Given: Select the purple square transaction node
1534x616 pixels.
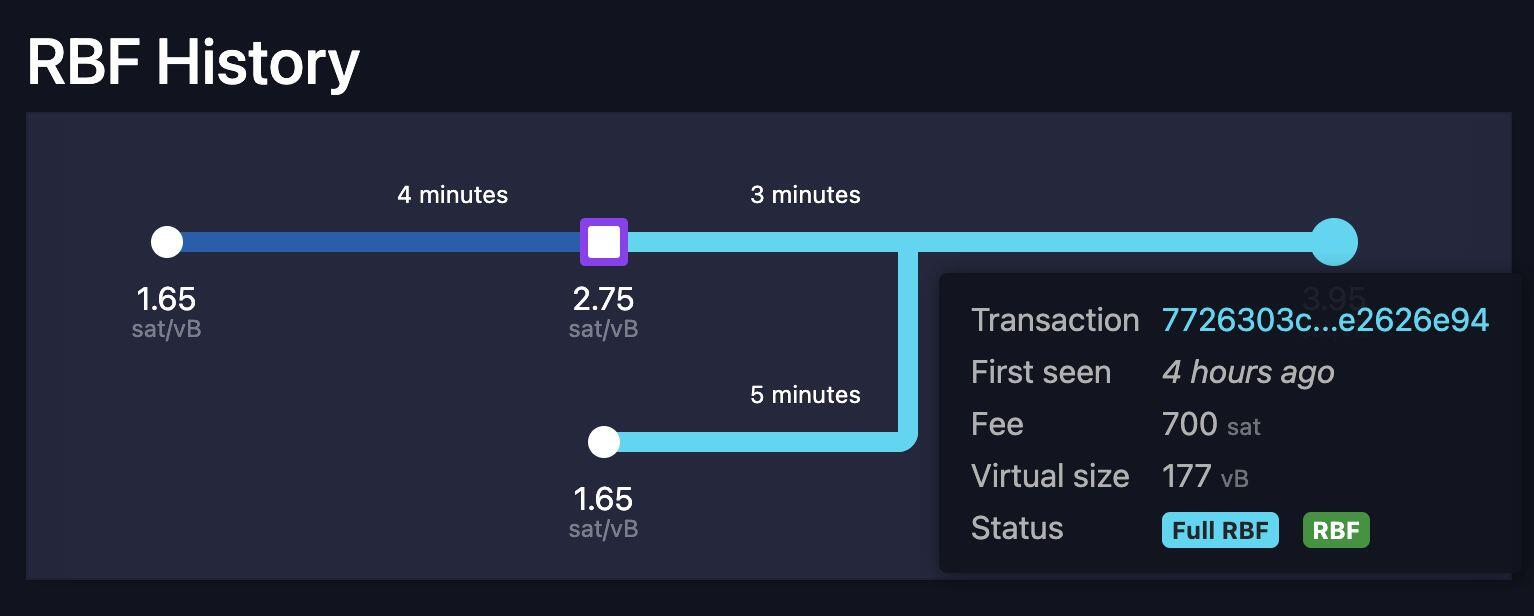Looking at the screenshot, I should pos(604,242).
